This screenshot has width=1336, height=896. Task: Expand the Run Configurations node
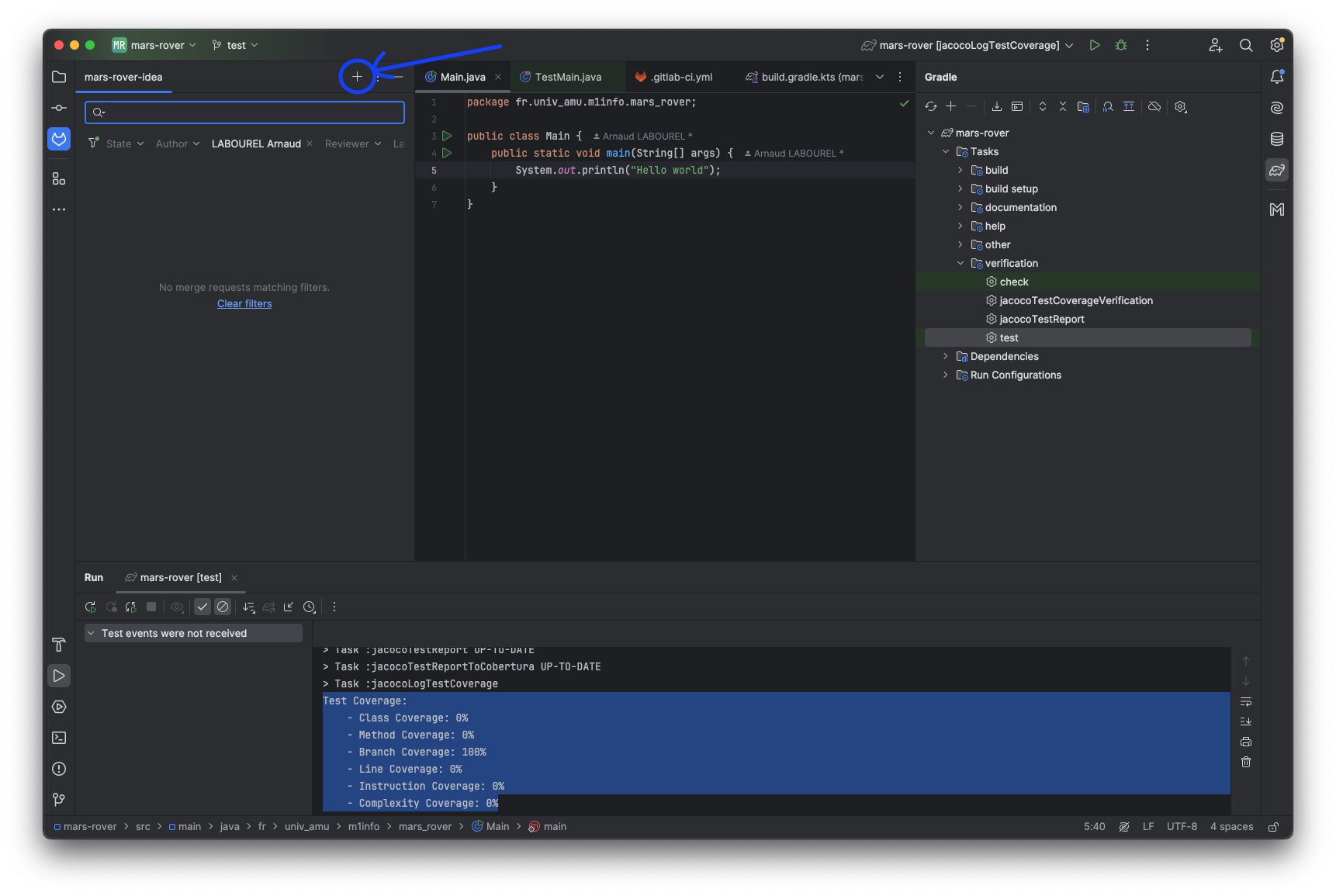[x=946, y=375]
